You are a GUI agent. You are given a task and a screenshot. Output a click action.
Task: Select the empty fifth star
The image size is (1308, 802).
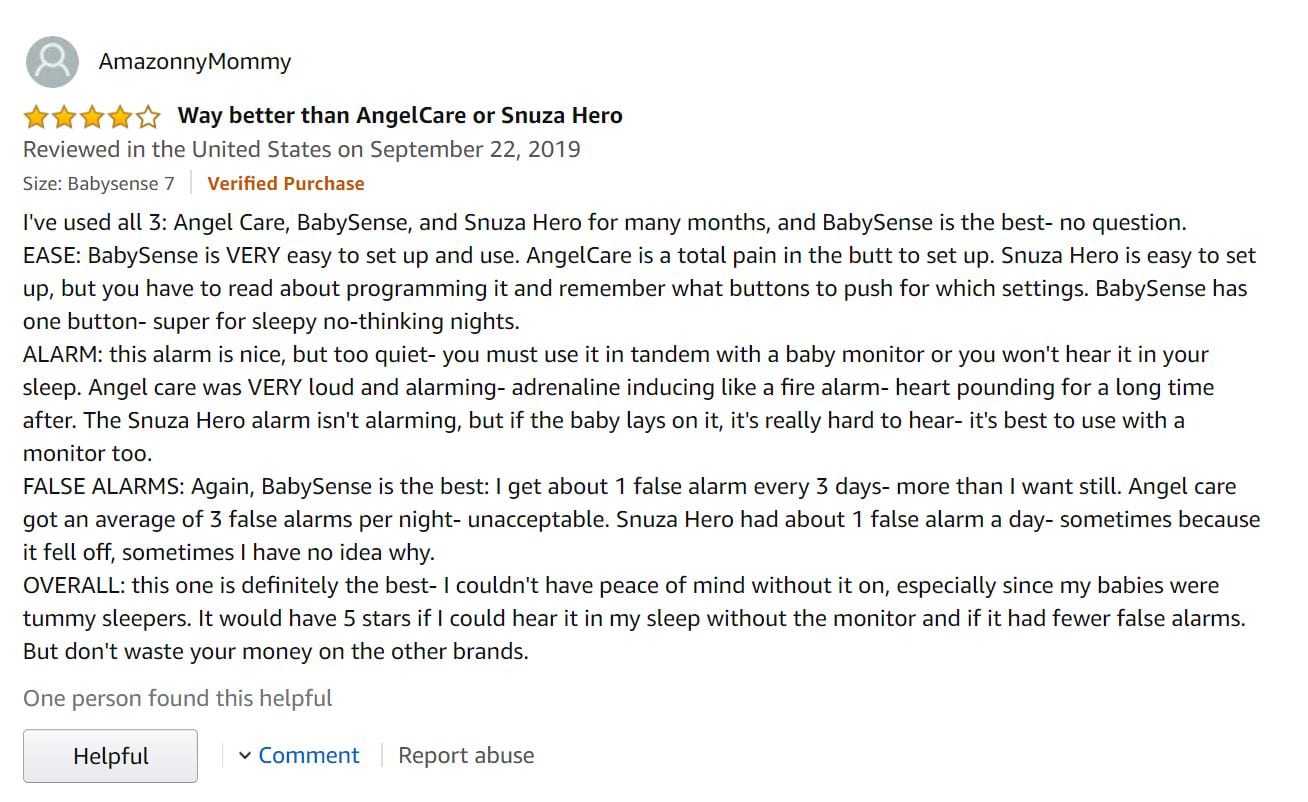pos(148,115)
